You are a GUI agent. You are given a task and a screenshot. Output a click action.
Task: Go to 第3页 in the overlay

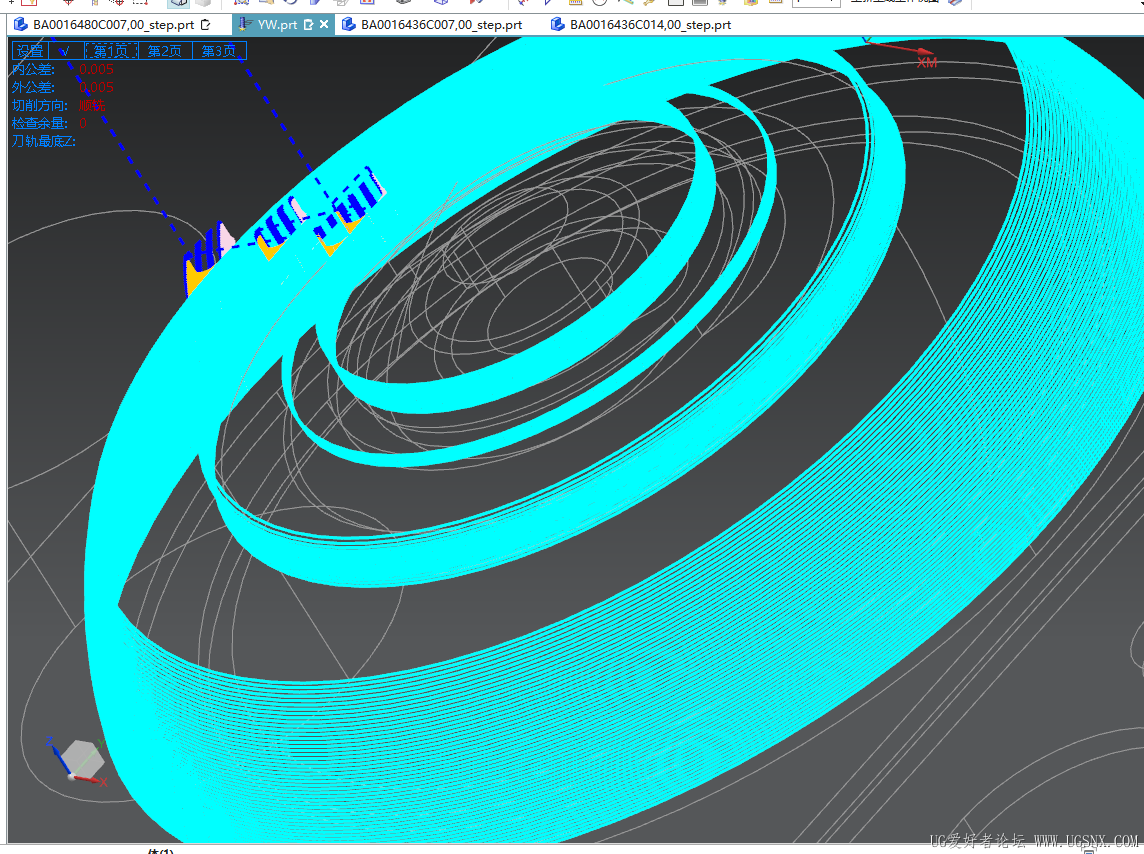219,51
